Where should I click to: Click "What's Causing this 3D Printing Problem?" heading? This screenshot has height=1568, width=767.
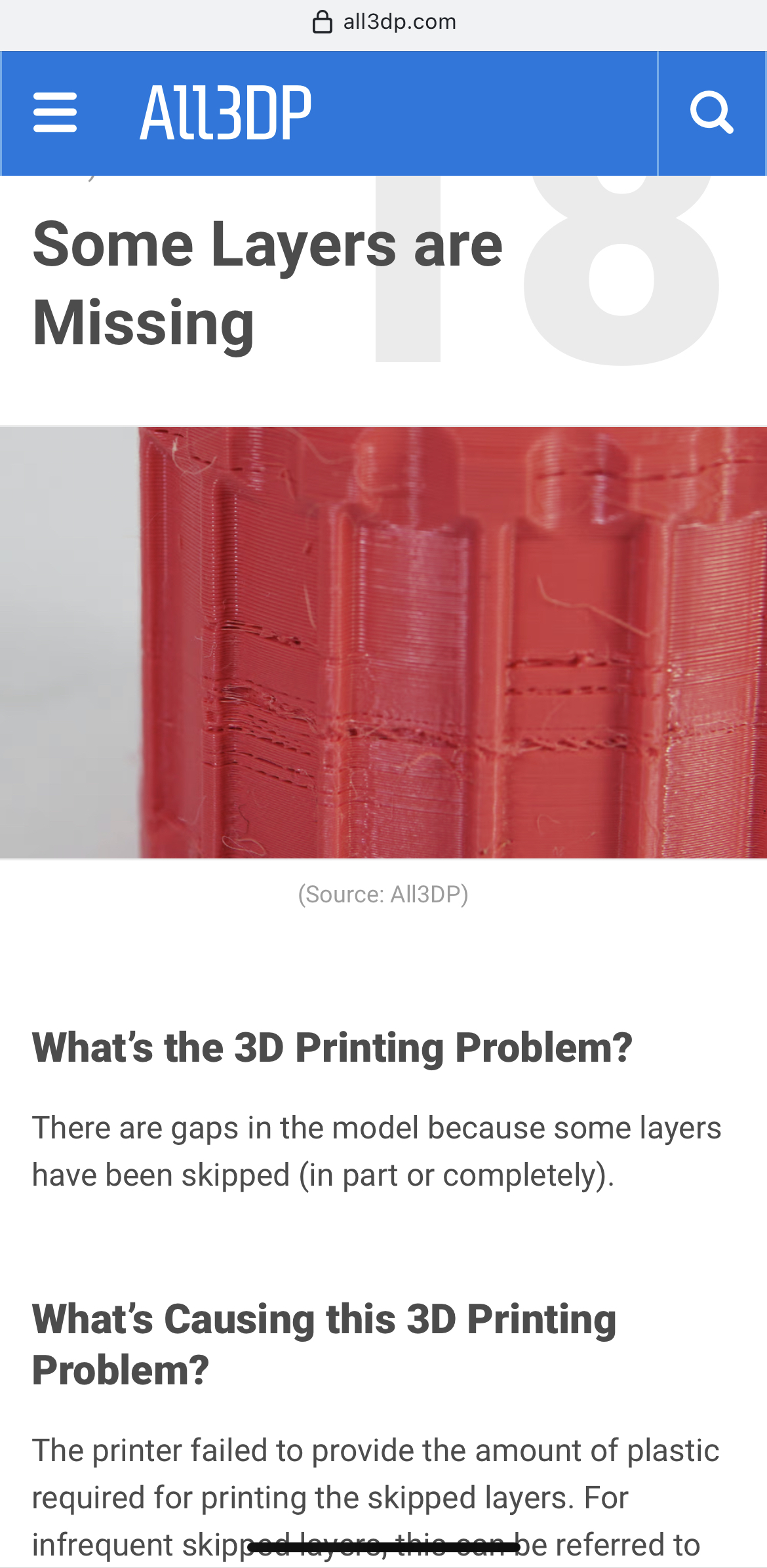(324, 1344)
